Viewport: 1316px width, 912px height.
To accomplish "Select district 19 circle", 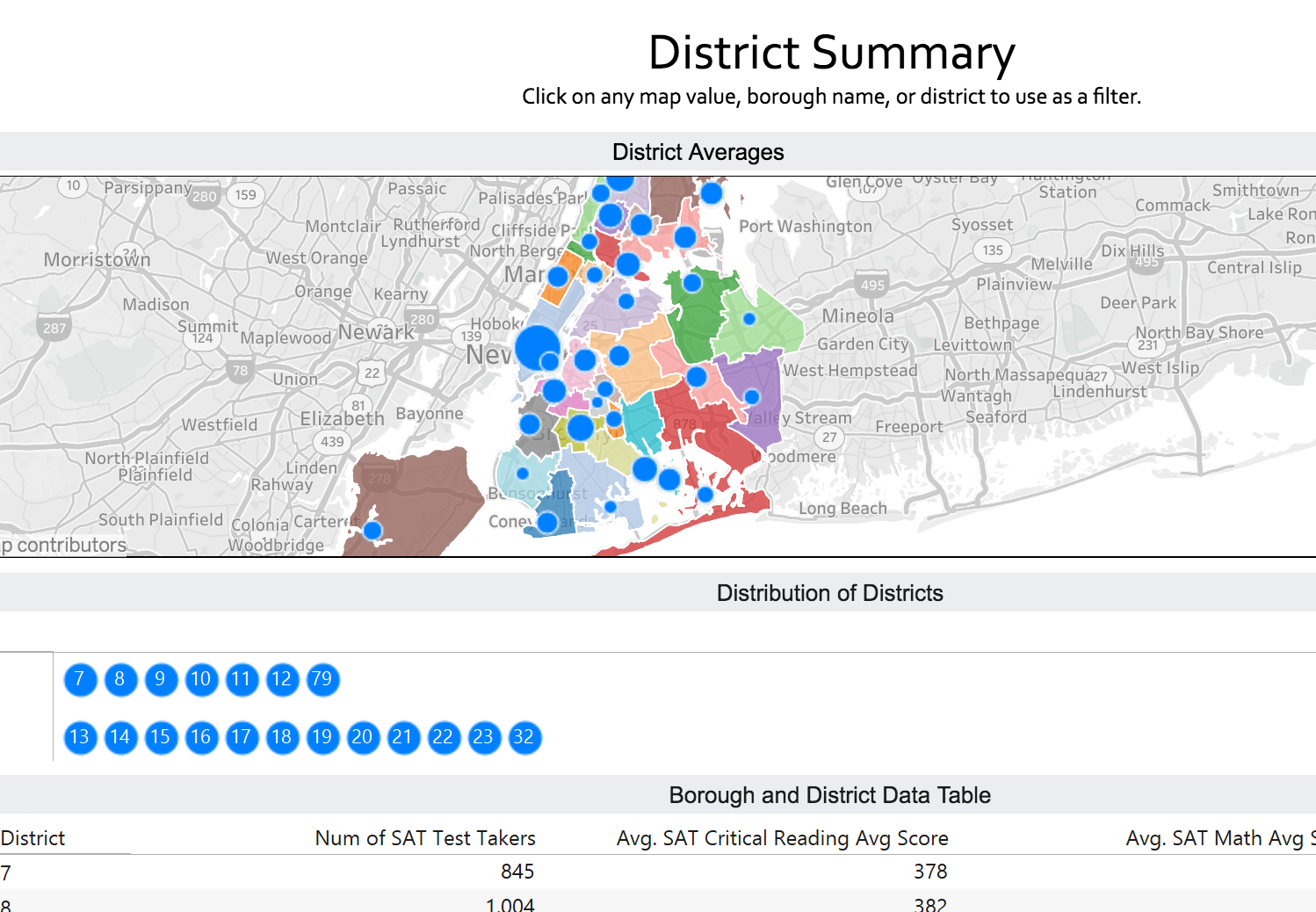I will pyautogui.click(x=322, y=737).
